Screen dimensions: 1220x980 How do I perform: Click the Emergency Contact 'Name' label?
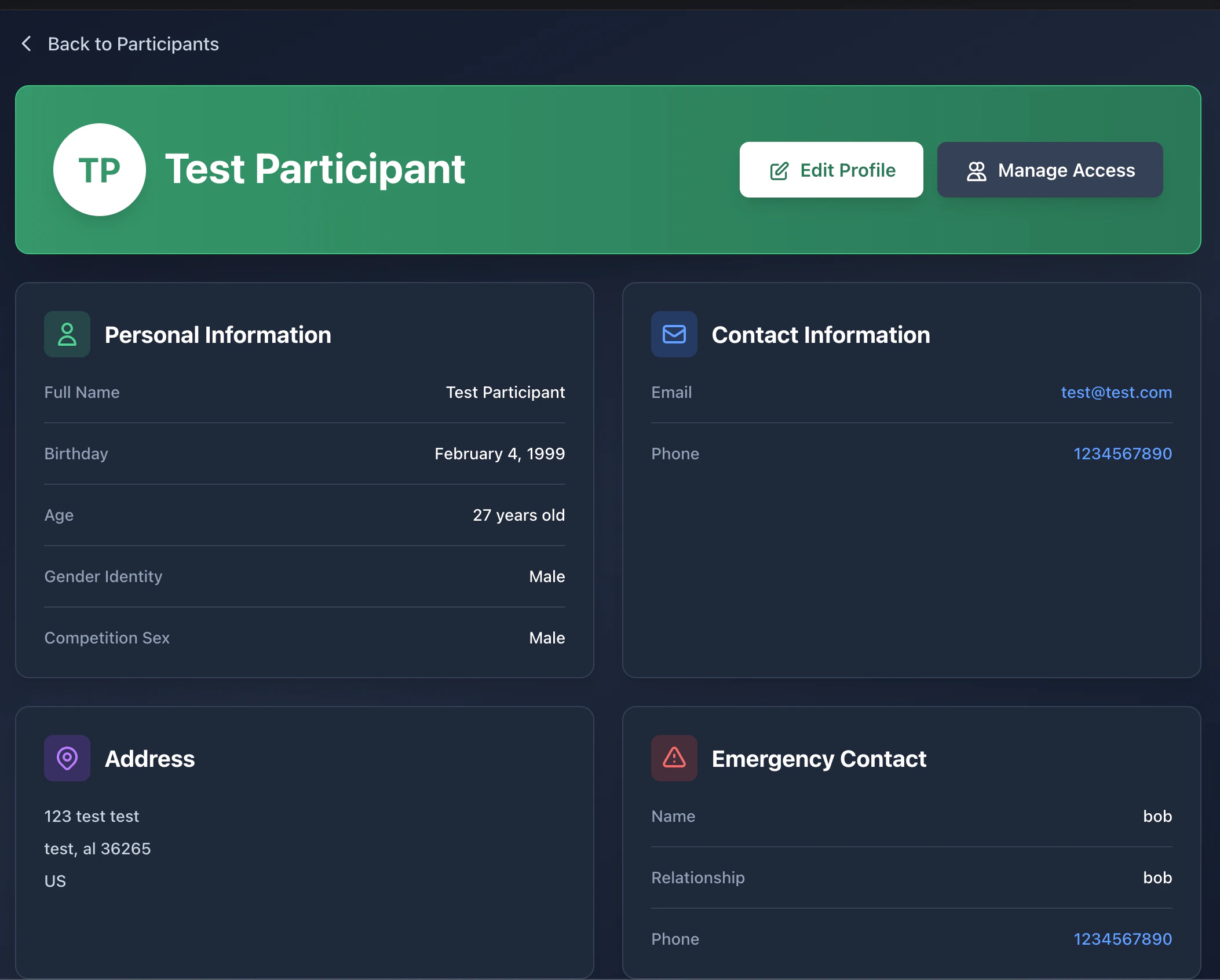point(673,816)
